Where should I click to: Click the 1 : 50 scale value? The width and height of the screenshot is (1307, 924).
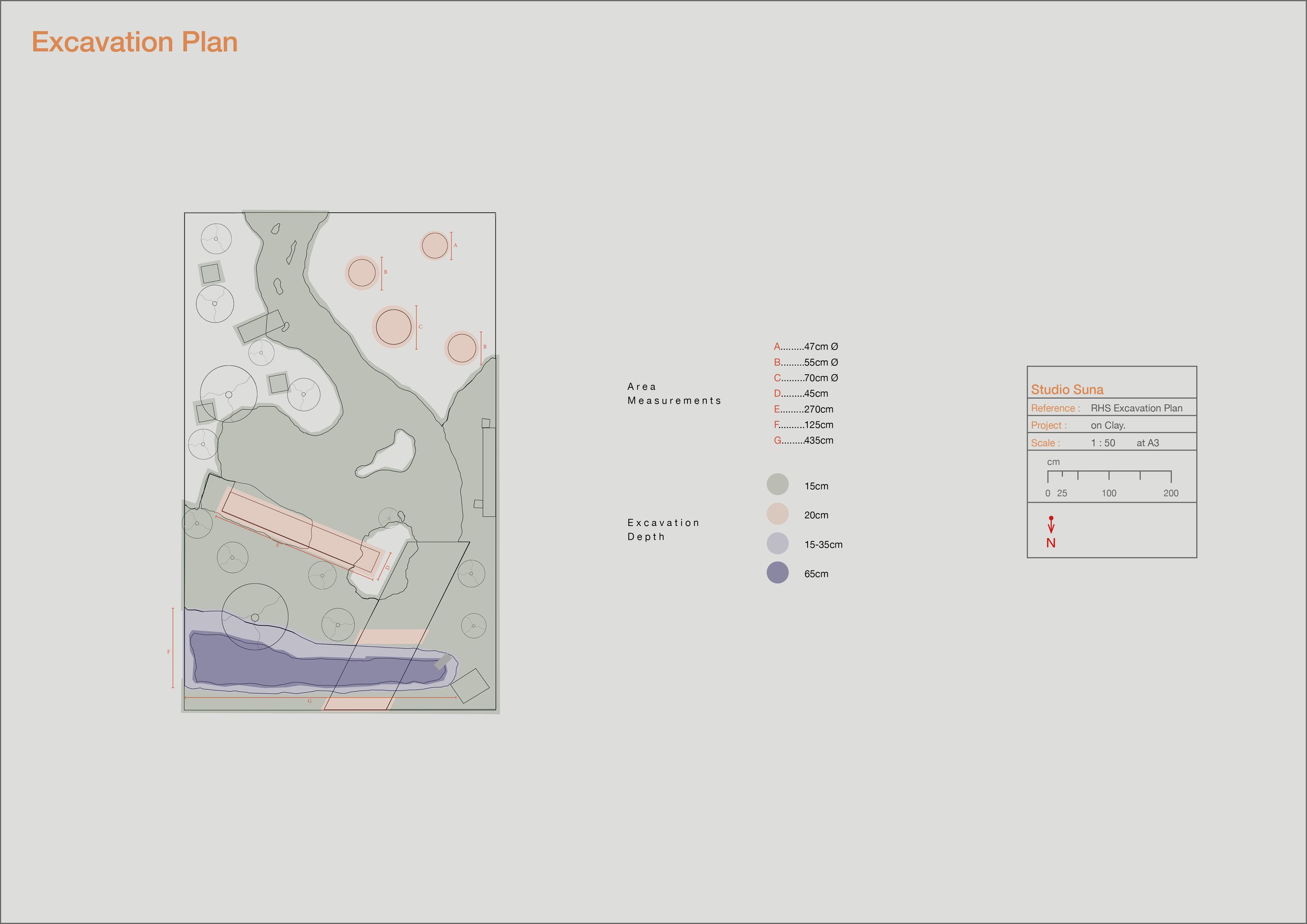[x=1103, y=443]
